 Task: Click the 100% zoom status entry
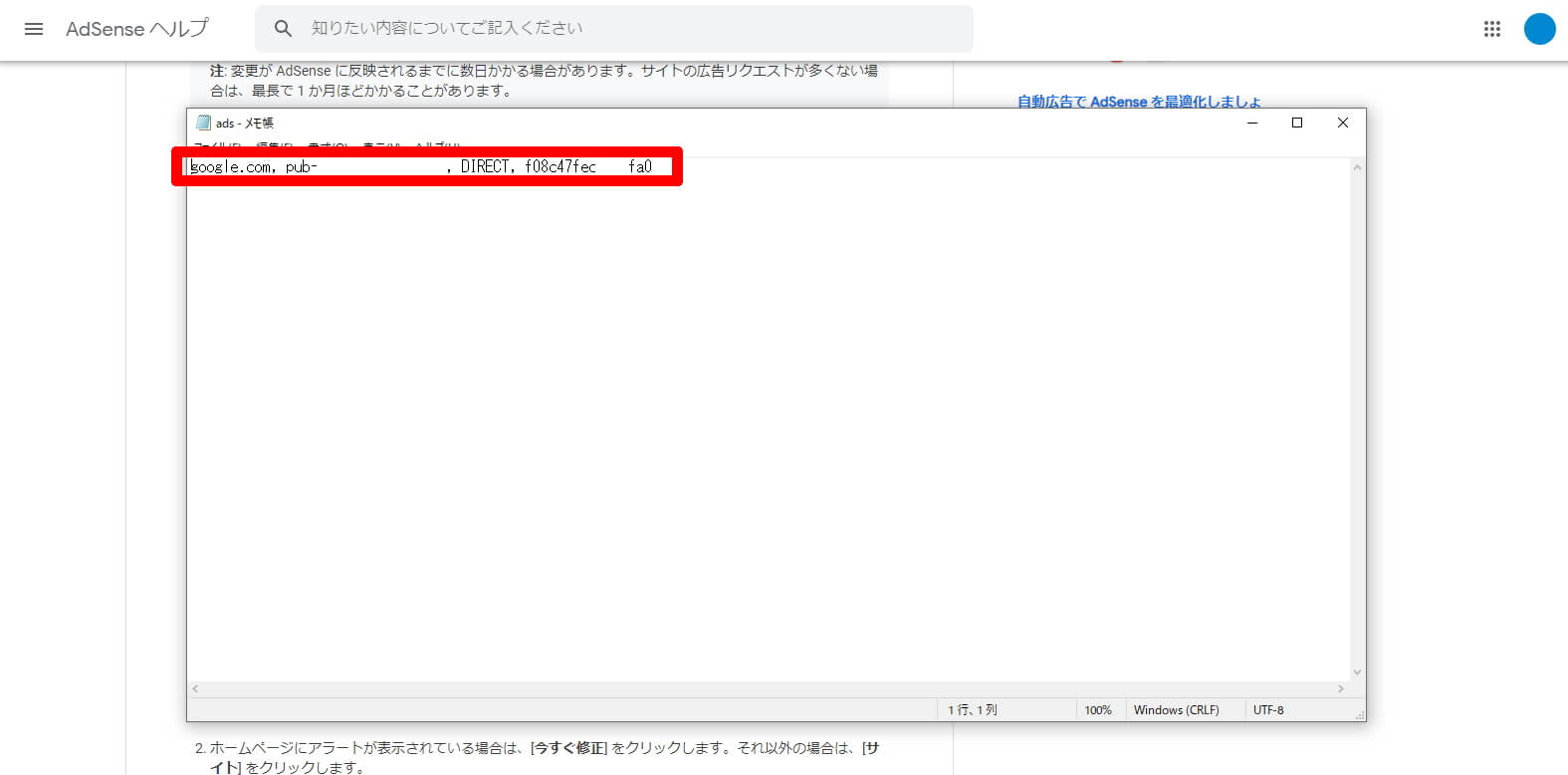coord(1098,710)
